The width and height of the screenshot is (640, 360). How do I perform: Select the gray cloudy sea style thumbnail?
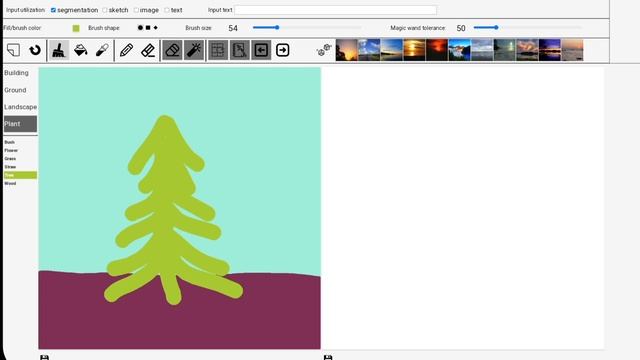(x=482, y=50)
